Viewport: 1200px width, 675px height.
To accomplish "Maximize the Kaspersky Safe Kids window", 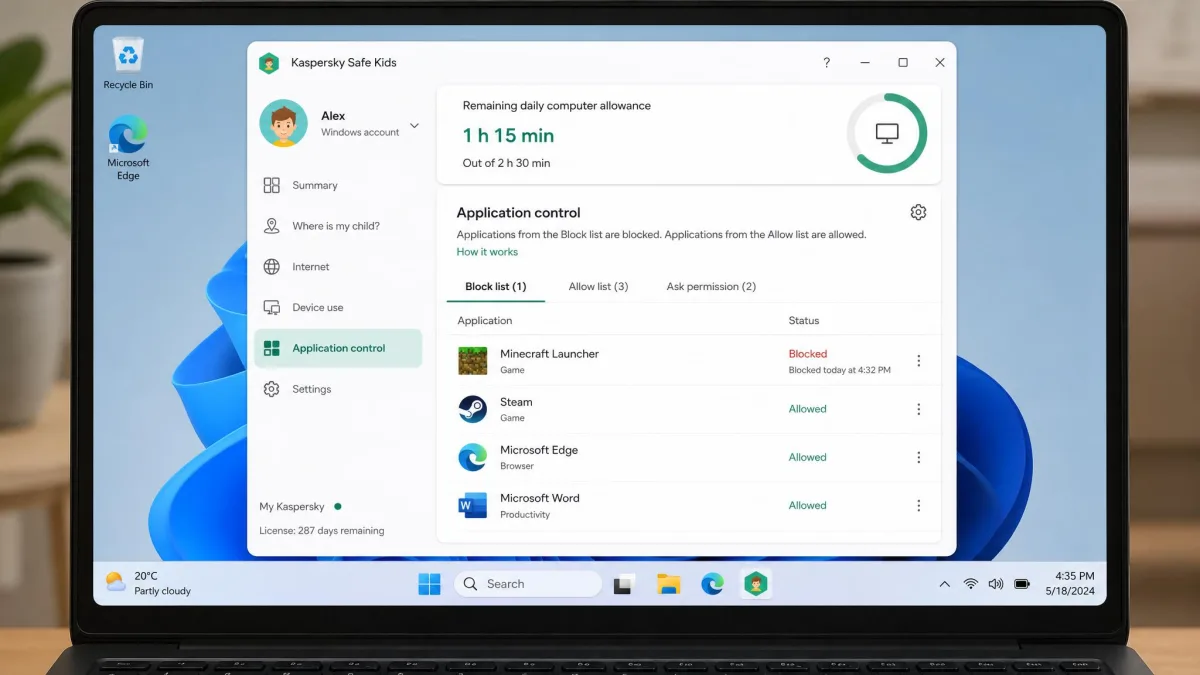I will tap(903, 62).
